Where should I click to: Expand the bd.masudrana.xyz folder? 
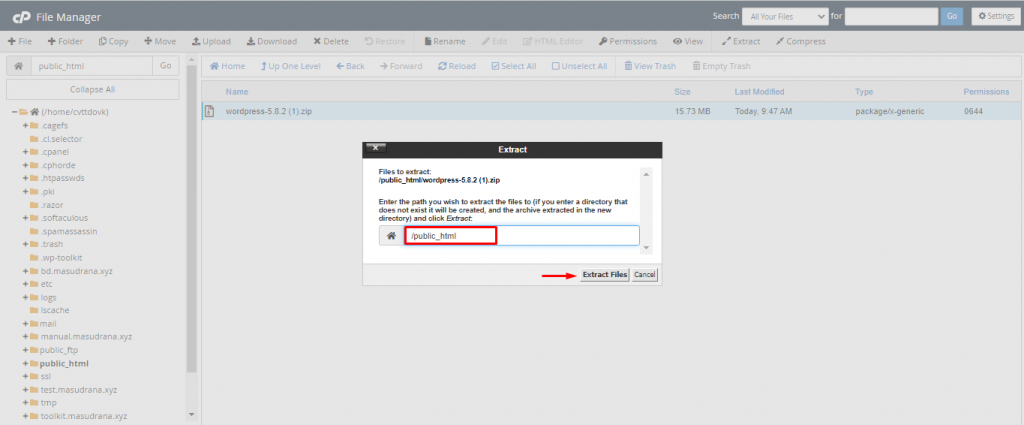point(25,271)
